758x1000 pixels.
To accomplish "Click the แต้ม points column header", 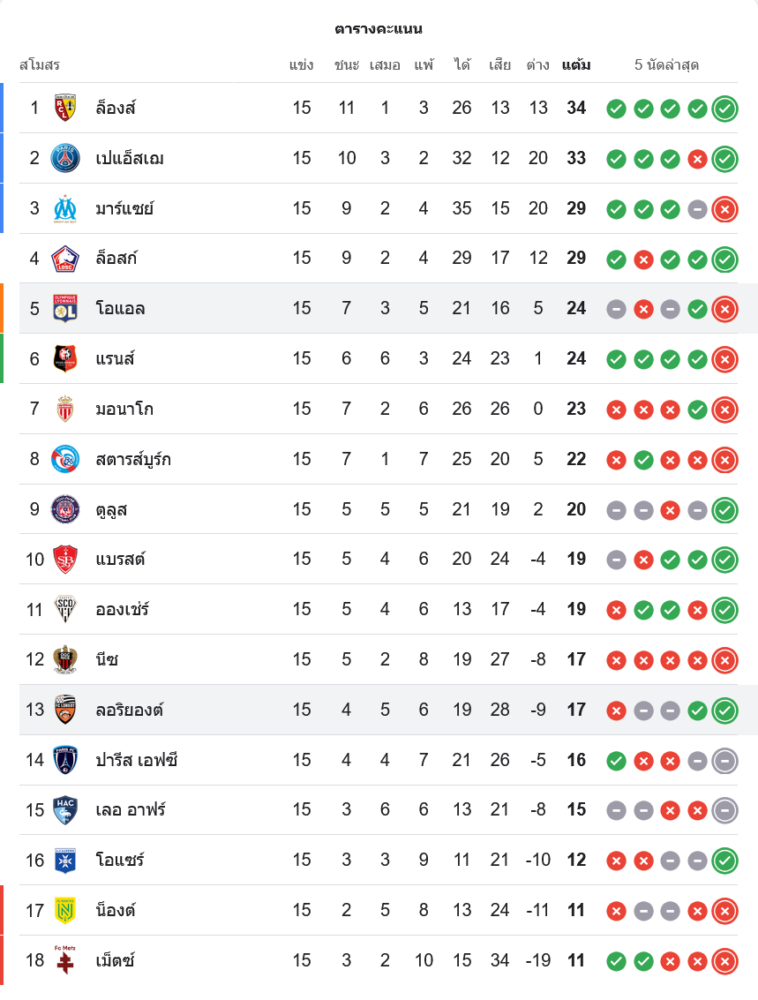I will pos(576,65).
